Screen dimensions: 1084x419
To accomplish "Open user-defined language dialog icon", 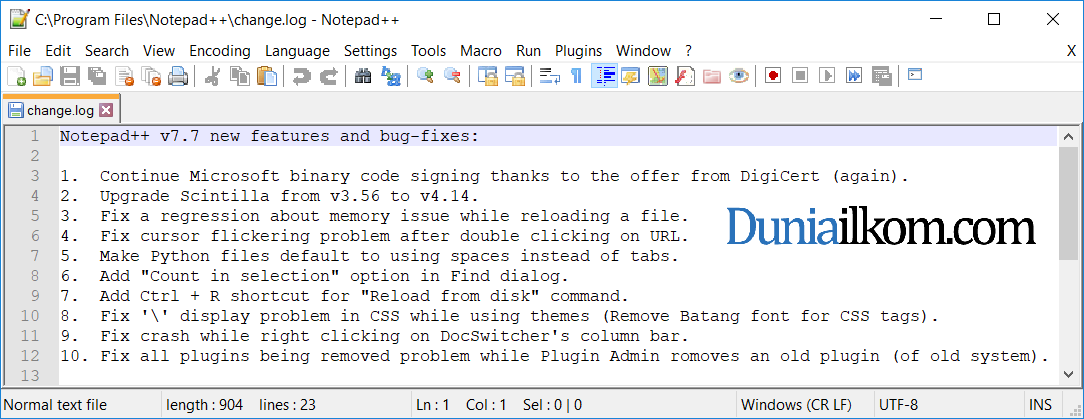I will coord(630,75).
